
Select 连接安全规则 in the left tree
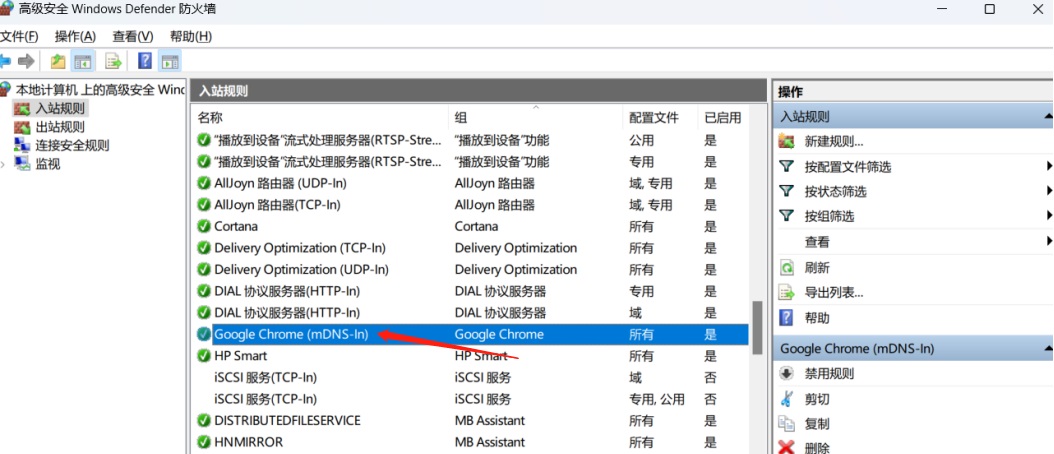point(72,145)
